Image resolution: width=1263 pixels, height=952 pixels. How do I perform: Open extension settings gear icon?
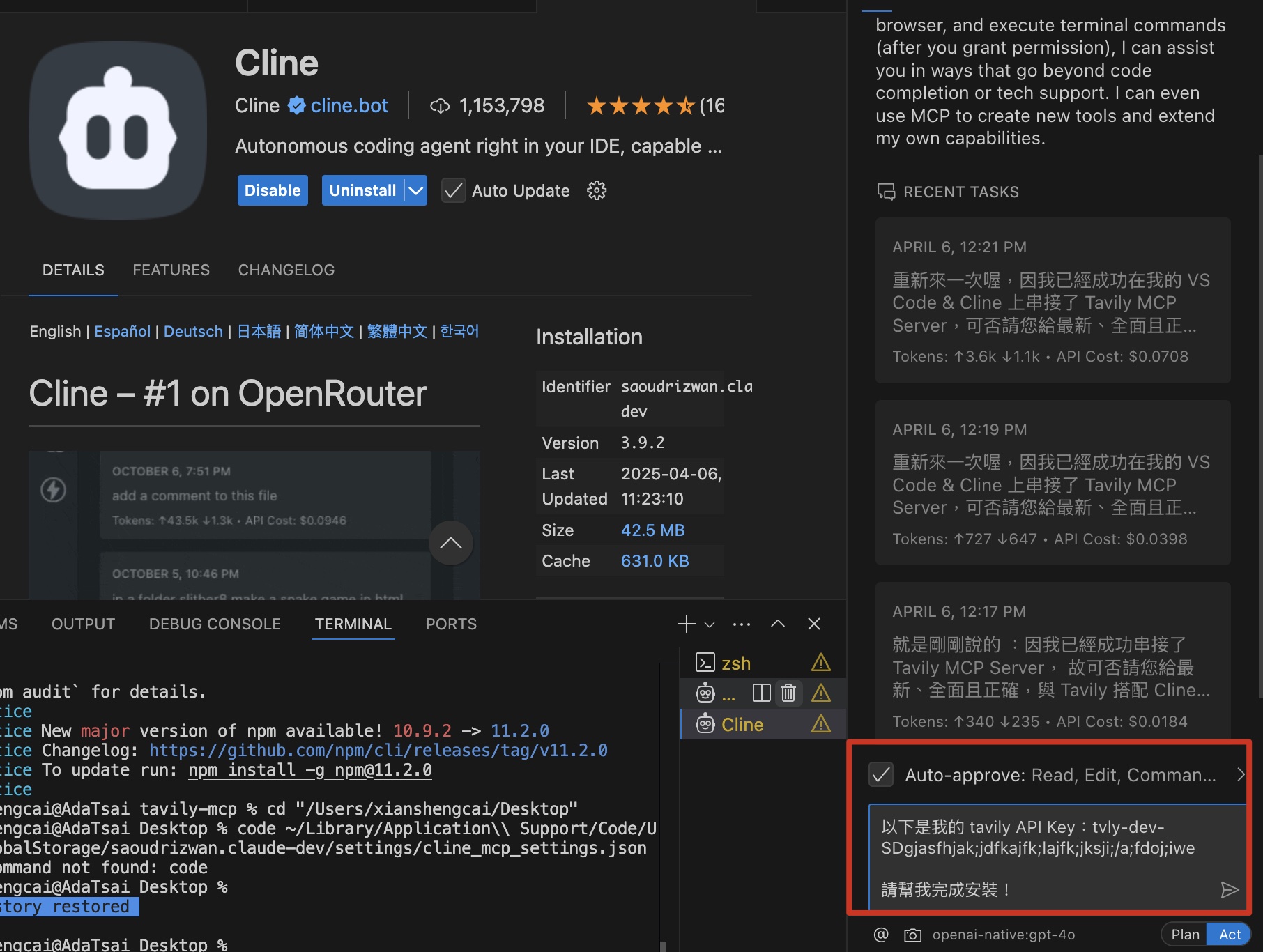597,190
